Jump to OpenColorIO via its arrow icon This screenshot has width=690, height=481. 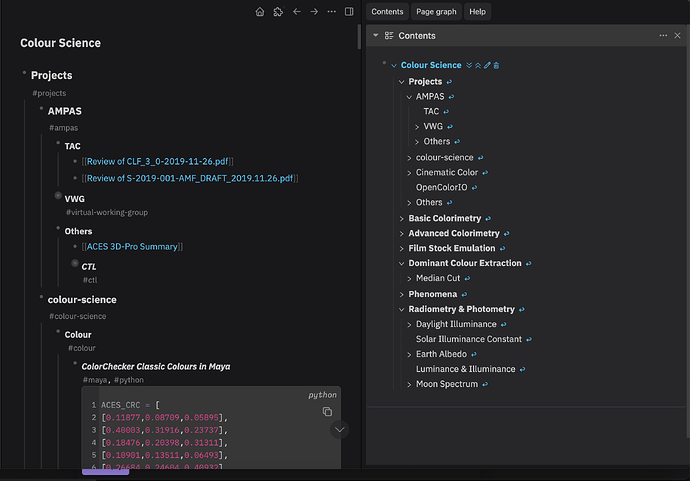tap(474, 187)
